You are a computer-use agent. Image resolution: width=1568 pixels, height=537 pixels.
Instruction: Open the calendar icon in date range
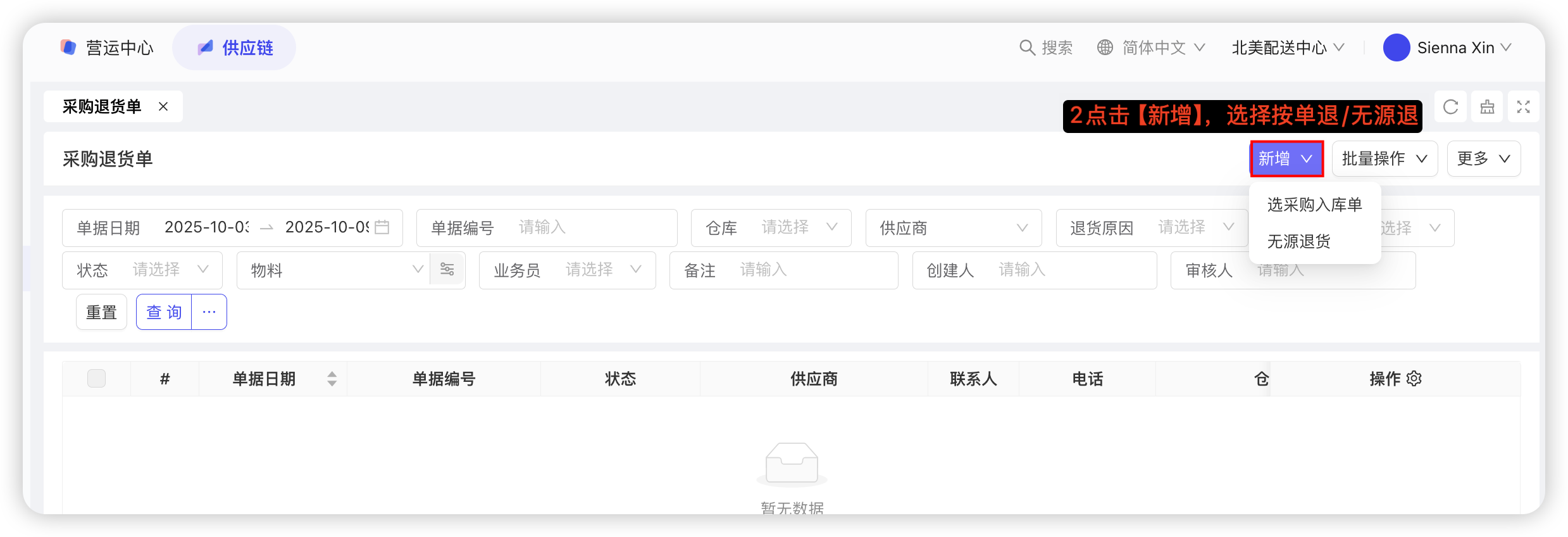click(382, 227)
